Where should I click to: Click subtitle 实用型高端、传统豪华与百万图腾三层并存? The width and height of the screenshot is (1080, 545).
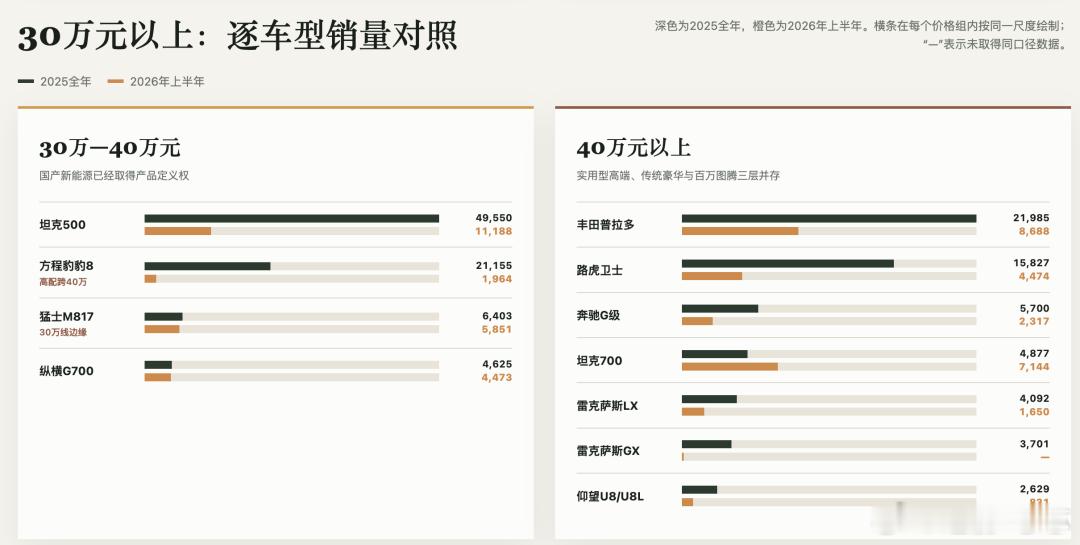click(x=678, y=176)
